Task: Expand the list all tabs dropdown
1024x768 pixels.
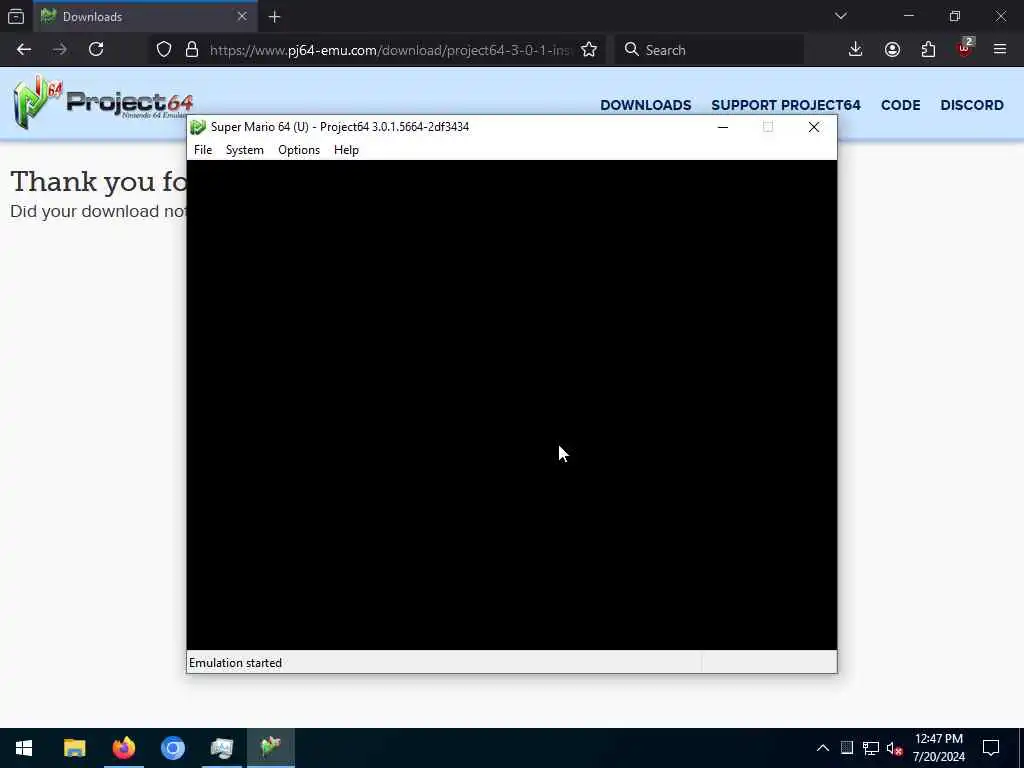Action: click(x=840, y=16)
